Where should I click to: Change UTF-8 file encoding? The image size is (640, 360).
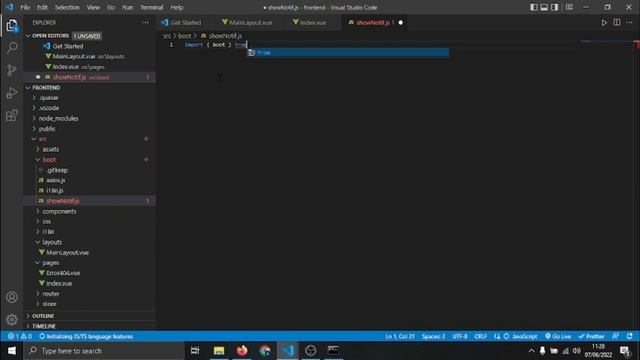[x=460, y=336]
